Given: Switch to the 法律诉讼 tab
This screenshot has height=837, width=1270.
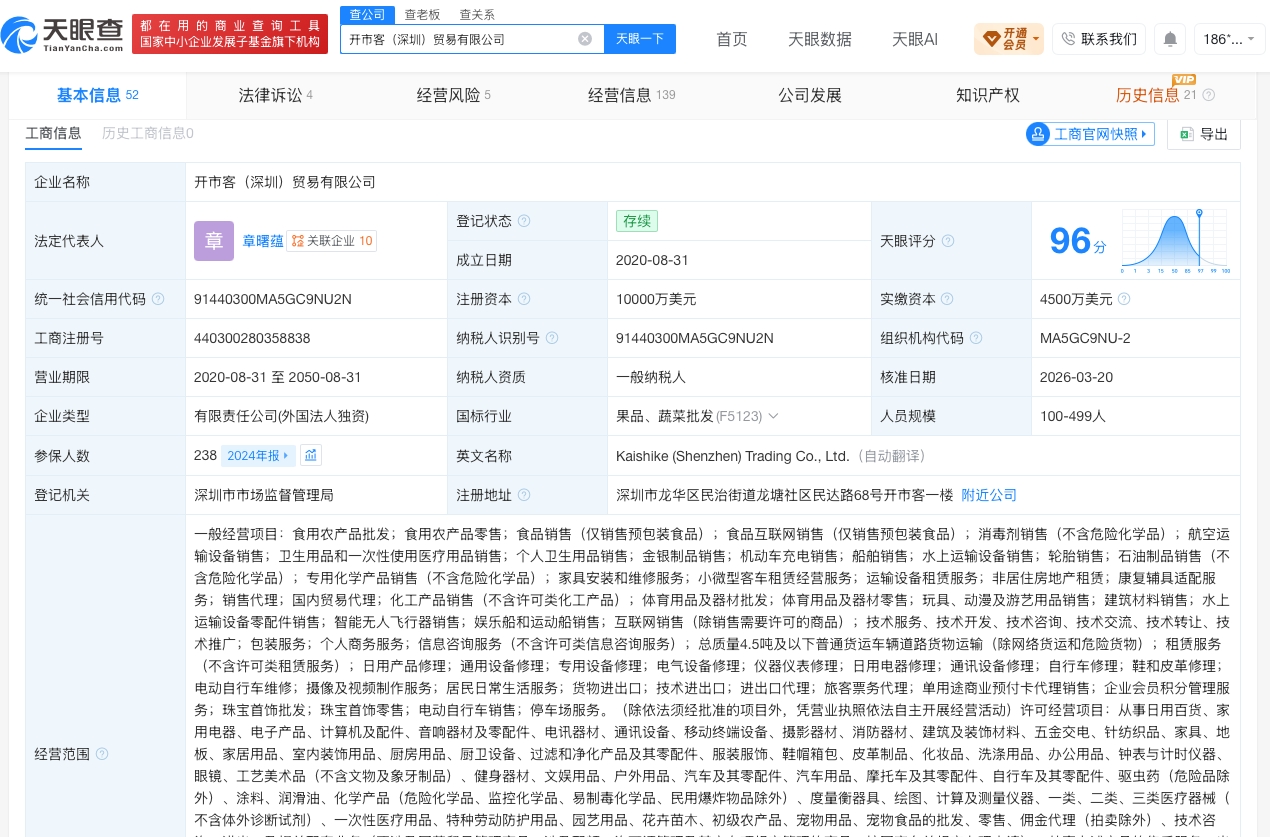Looking at the screenshot, I should (x=275, y=95).
